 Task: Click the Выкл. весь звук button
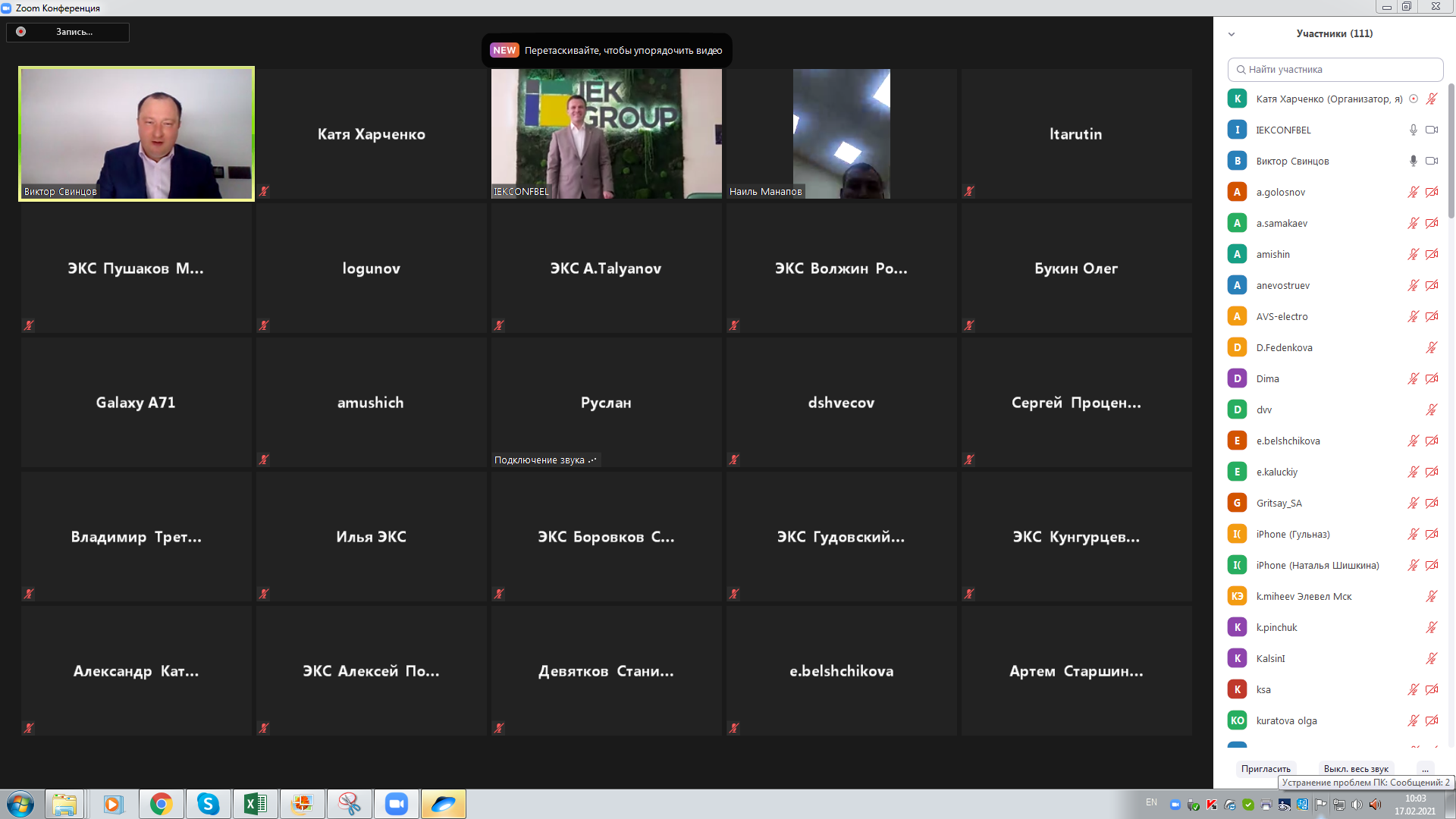[x=1356, y=768]
